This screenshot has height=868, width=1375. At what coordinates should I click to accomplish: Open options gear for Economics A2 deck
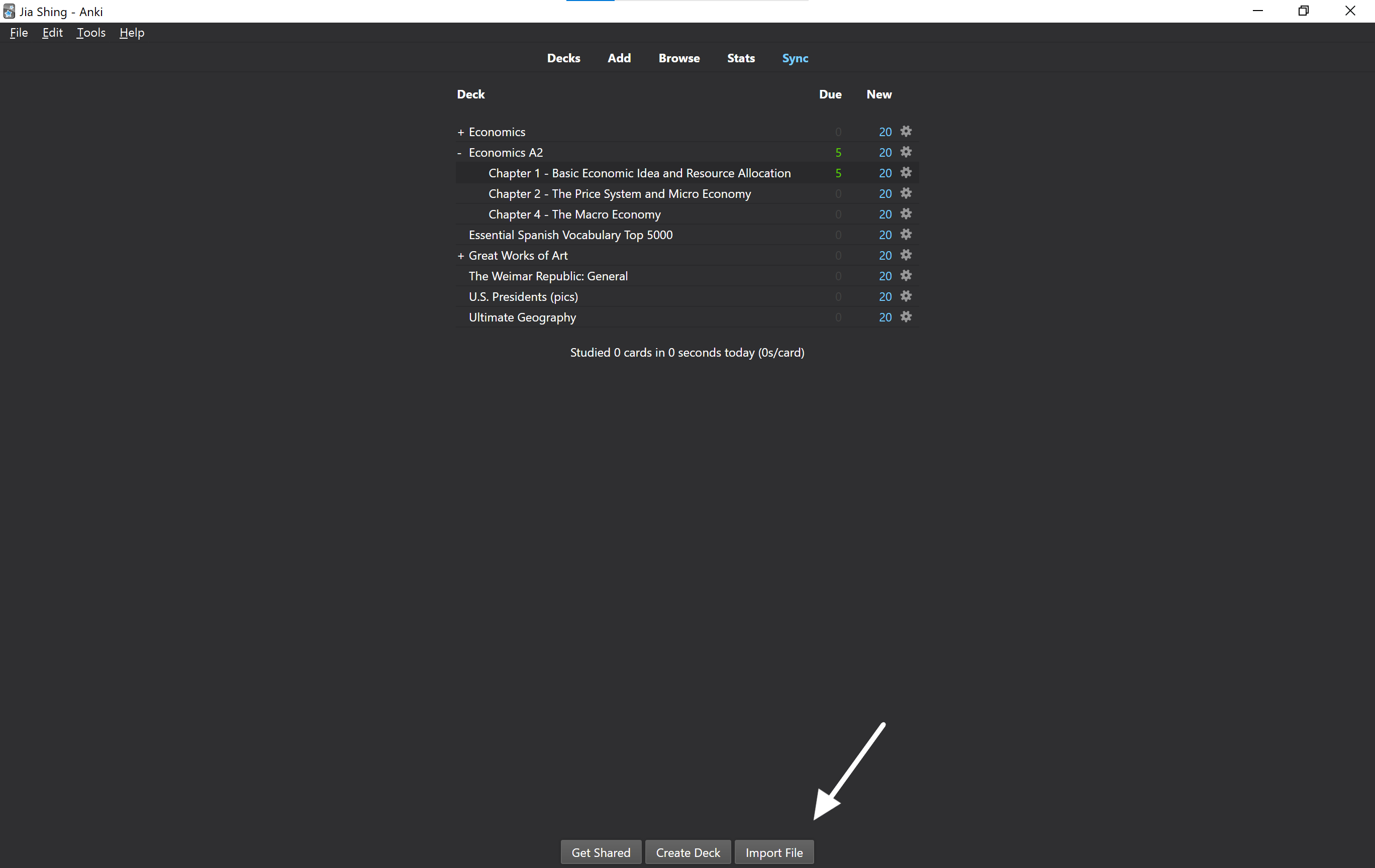pyautogui.click(x=906, y=152)
